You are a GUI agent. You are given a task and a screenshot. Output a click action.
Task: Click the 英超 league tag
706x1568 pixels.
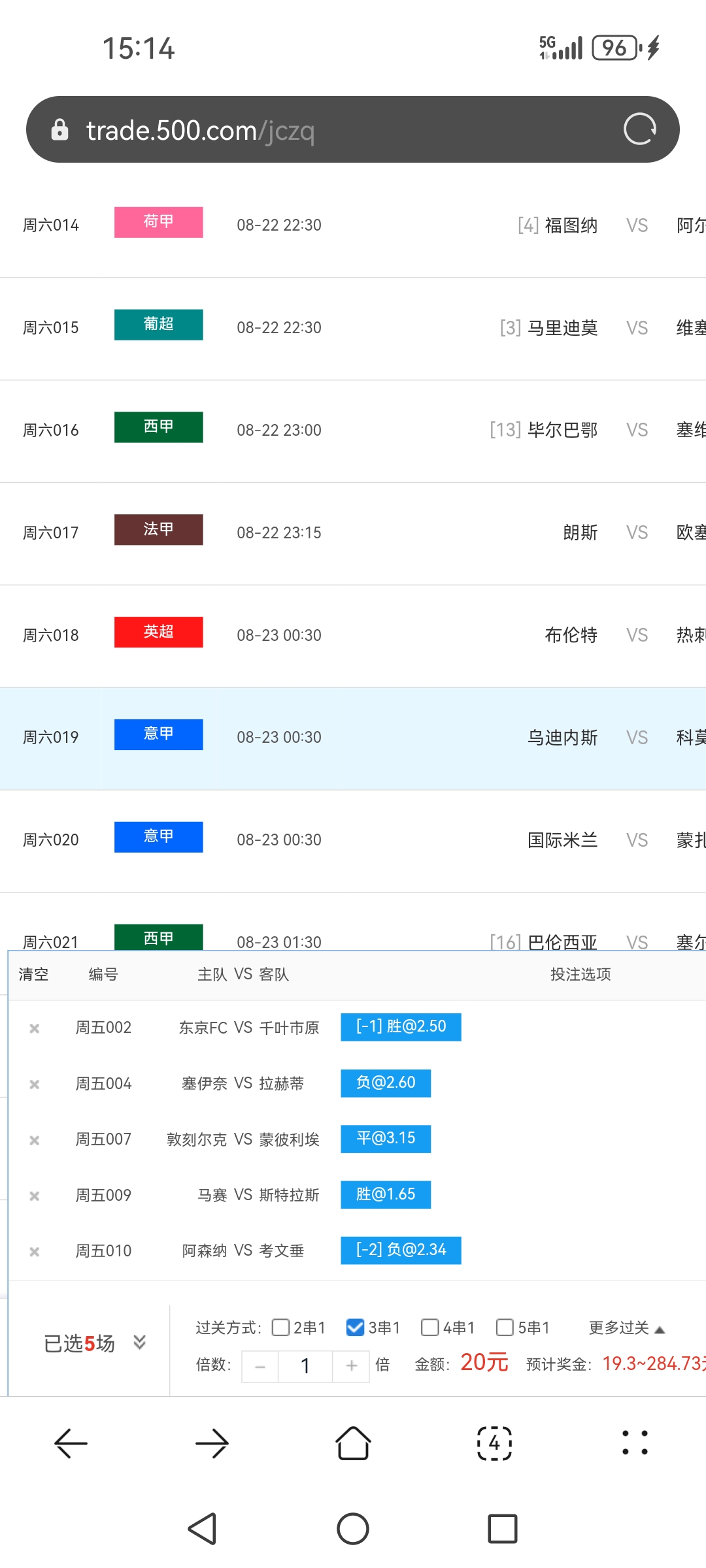pyautogui.click(x=159, y=632)
